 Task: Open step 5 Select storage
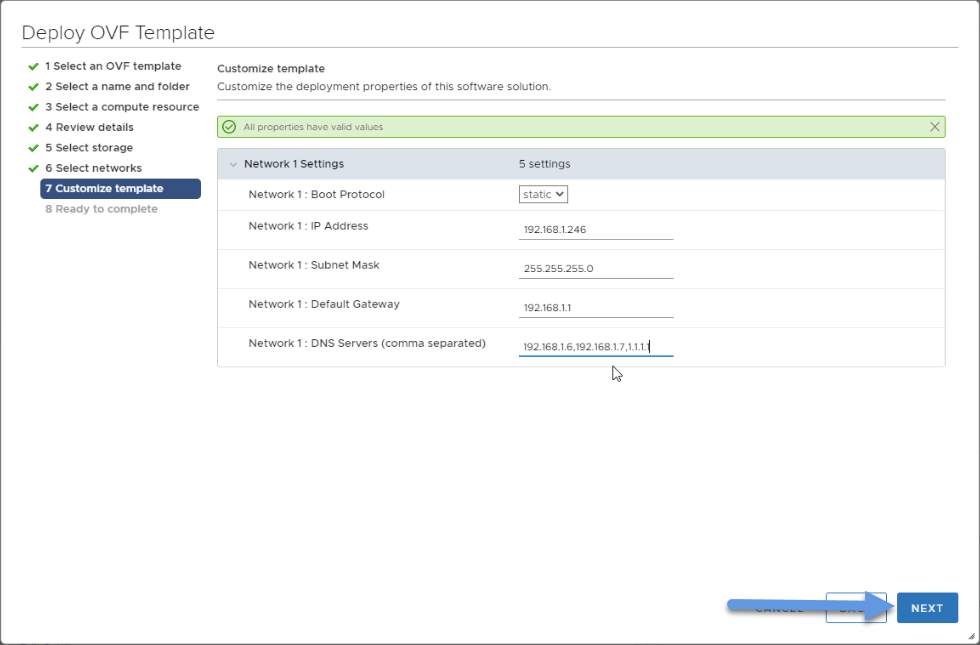[89, 148]
